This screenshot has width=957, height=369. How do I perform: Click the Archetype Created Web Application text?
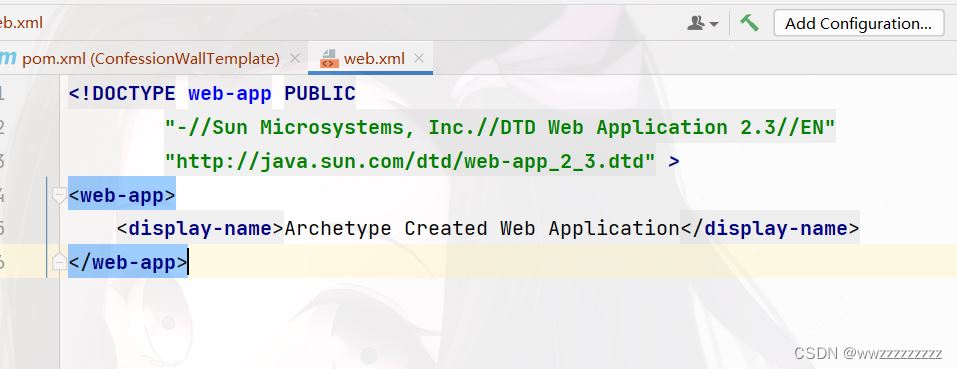pos(482,229)
